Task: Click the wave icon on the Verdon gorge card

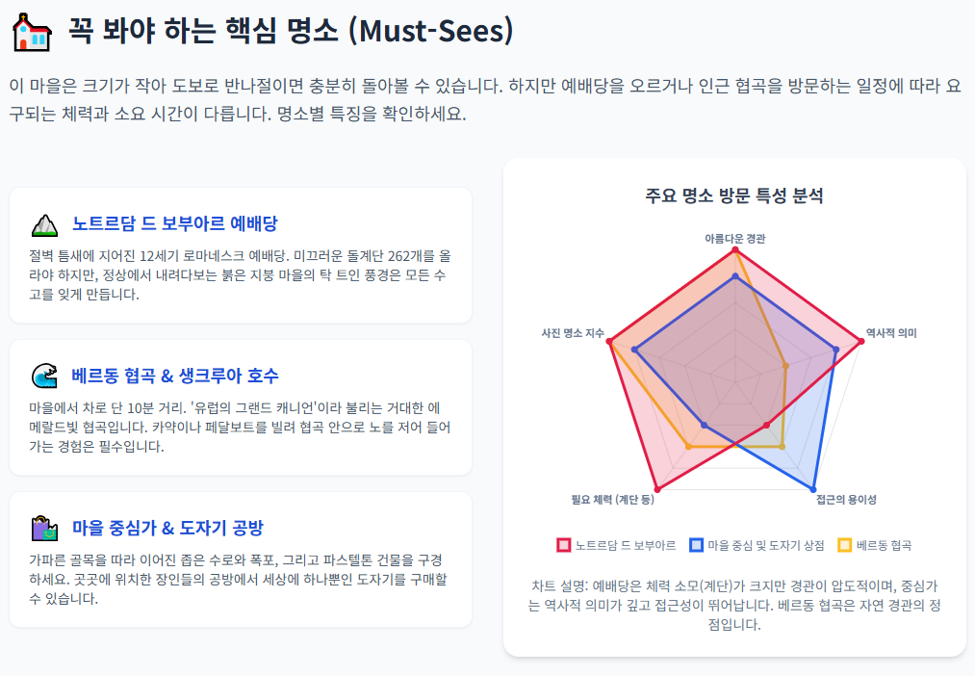Action: [x=44, y=376]
